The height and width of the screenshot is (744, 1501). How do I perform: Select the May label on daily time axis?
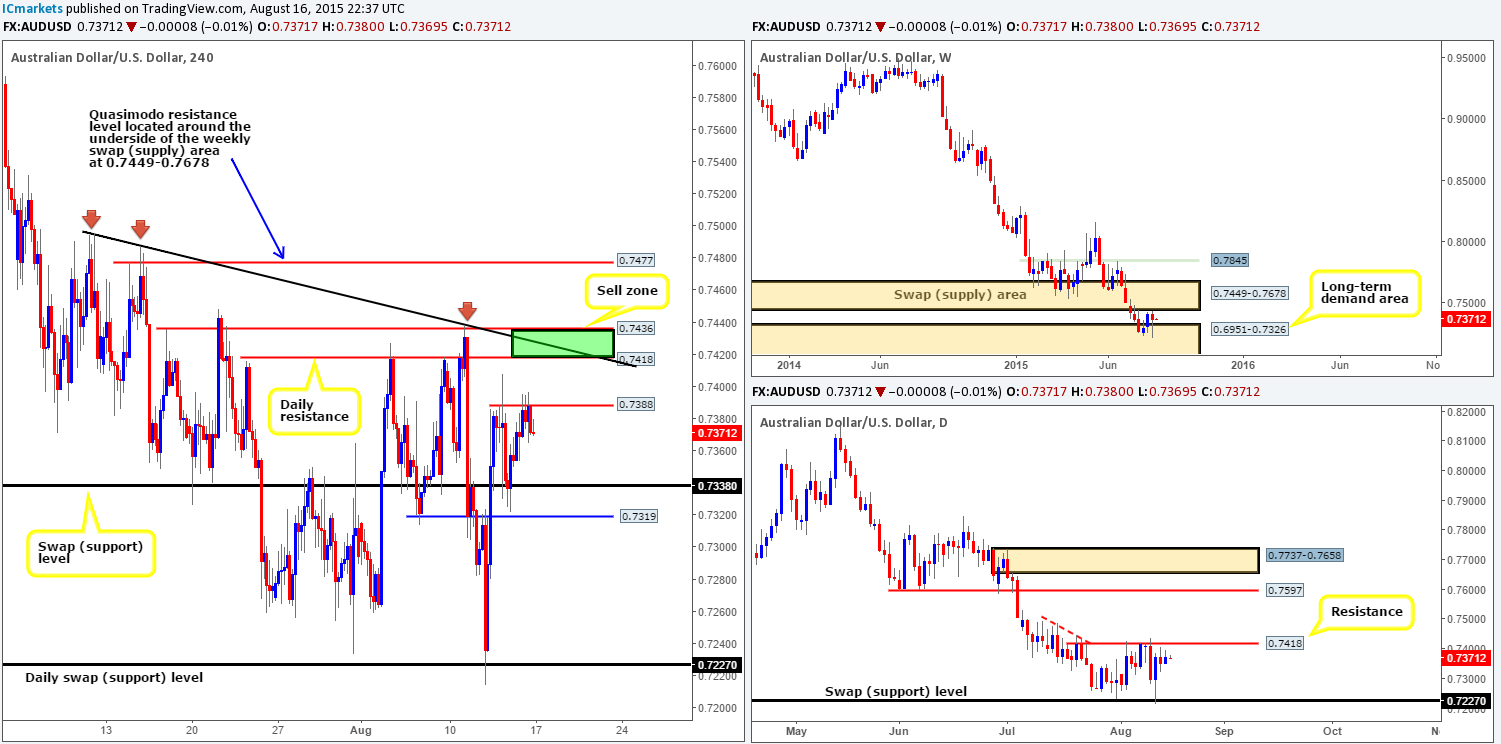(797, 730)
